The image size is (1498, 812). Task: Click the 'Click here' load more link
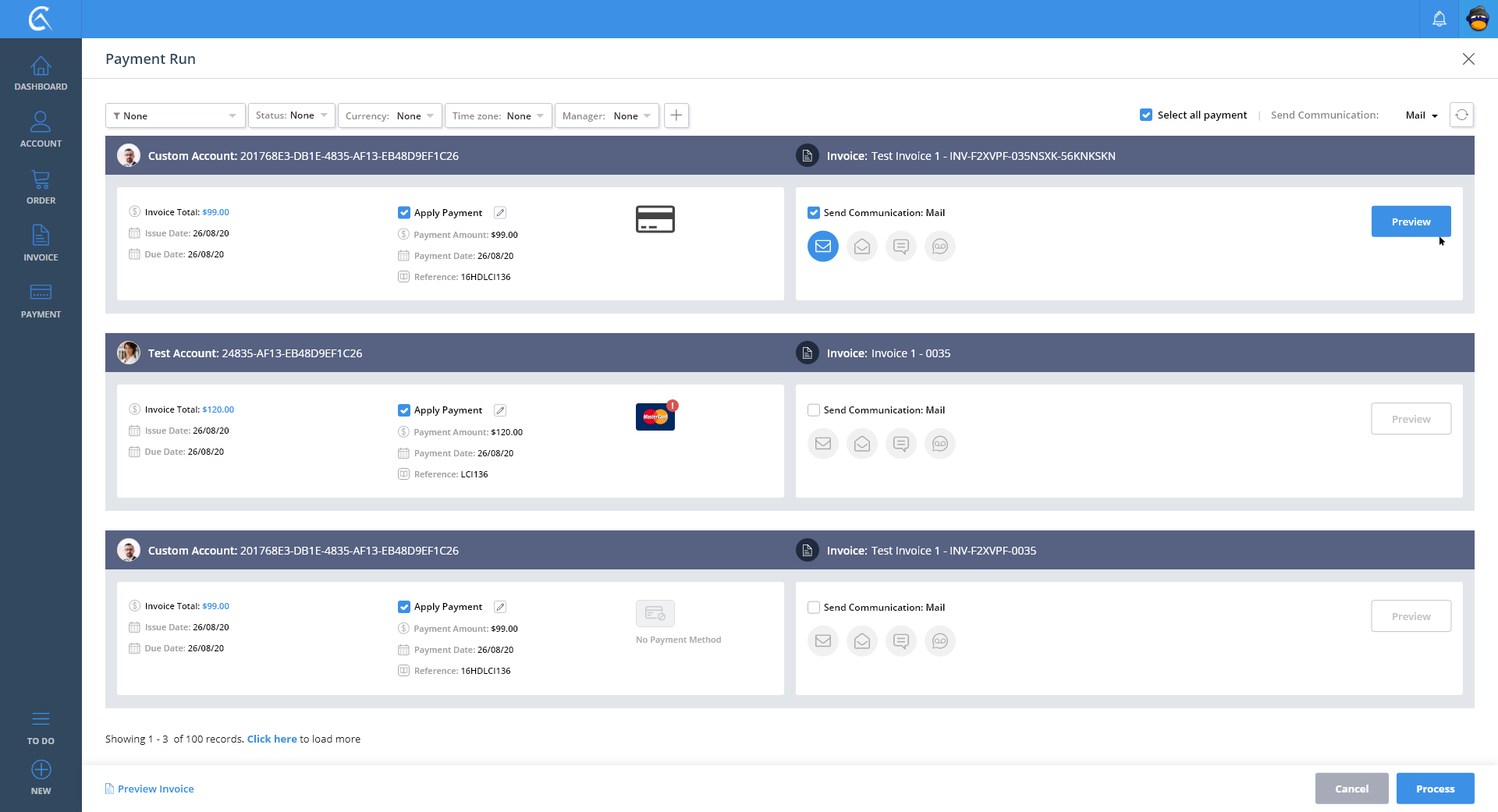pos(272,739)
